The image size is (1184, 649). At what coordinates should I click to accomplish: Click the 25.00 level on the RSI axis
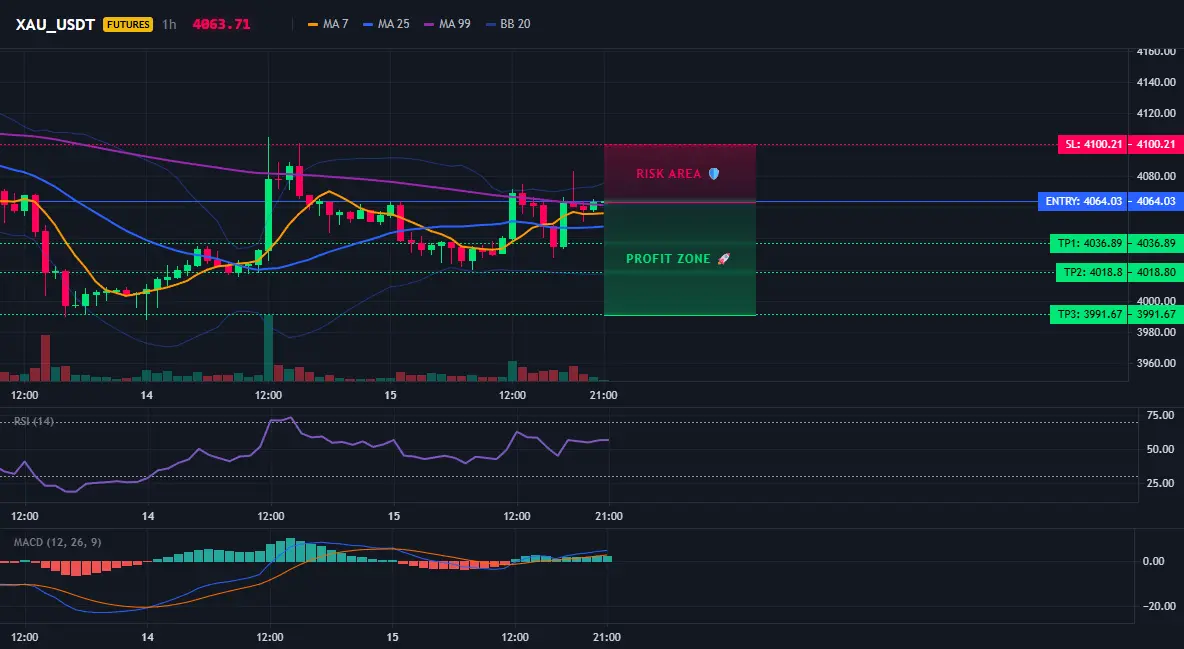pyautogui.click(x=1160, y=484)
